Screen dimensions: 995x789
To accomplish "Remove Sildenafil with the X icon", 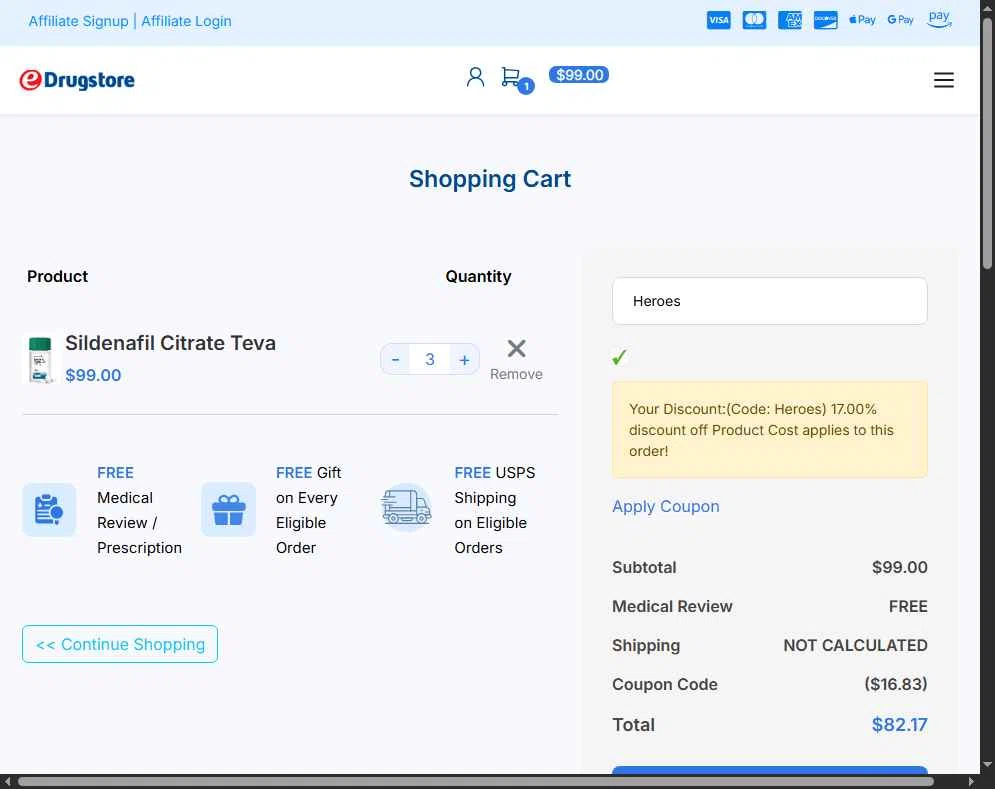I will coord(517,348).
